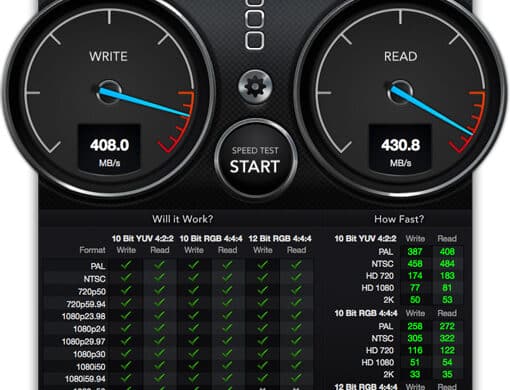Click PAL row 12 Bit RGB Read checkmark
The width and height of the screenshot is (510, 390).
point(296,265)
